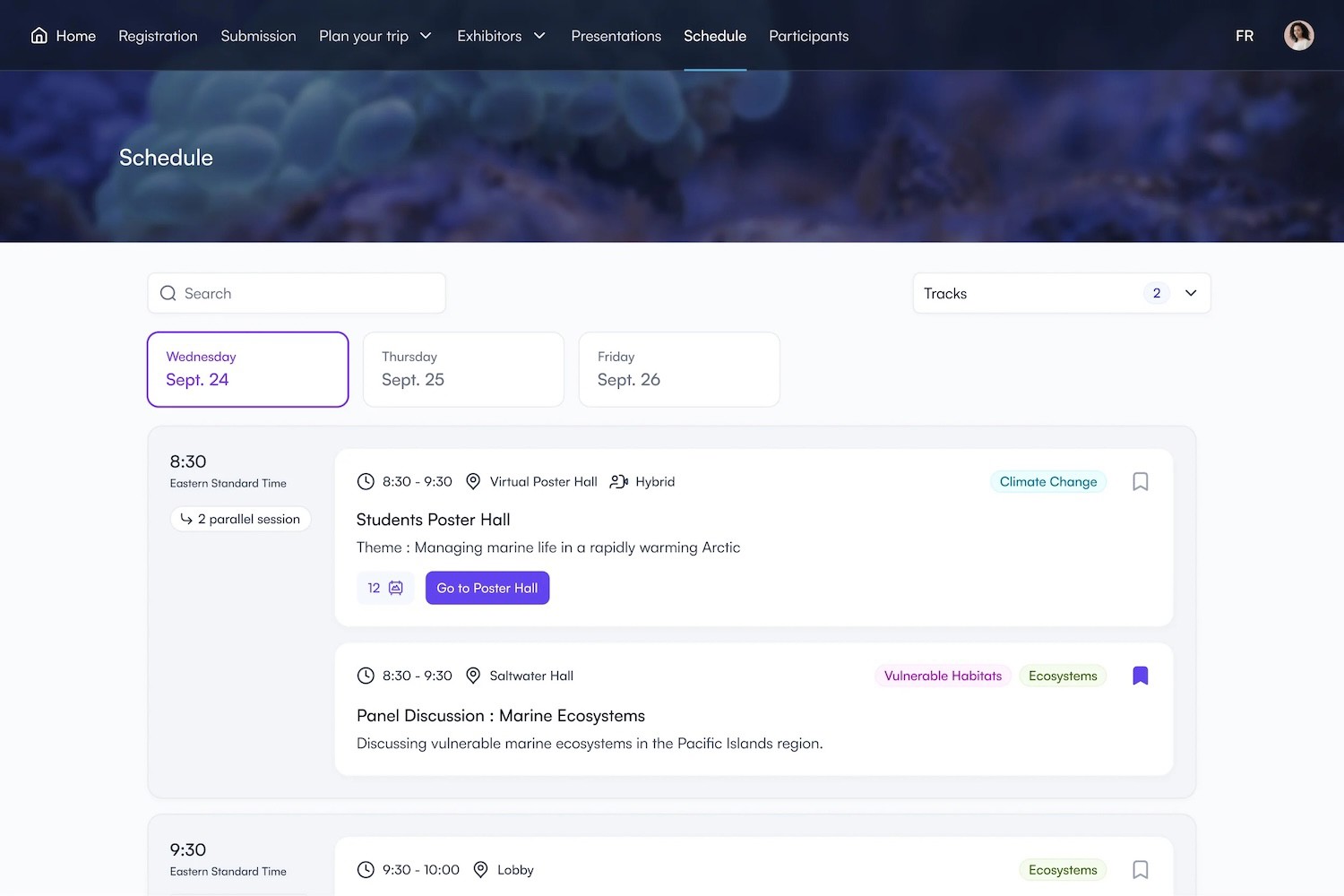Click the poster count icon badge

tap(385, 588)
